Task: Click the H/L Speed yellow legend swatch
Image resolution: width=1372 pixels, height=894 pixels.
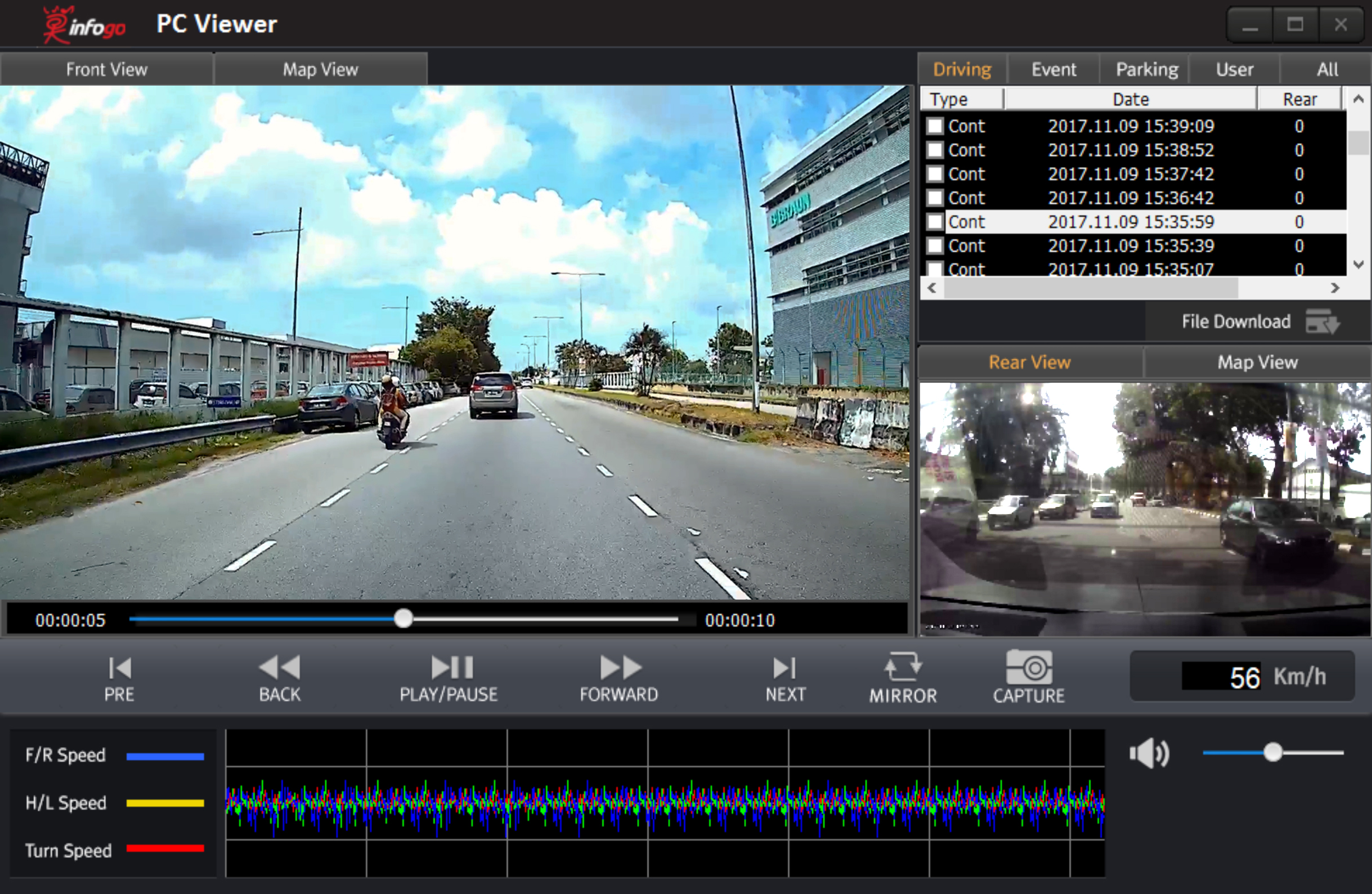Action: 165,803
